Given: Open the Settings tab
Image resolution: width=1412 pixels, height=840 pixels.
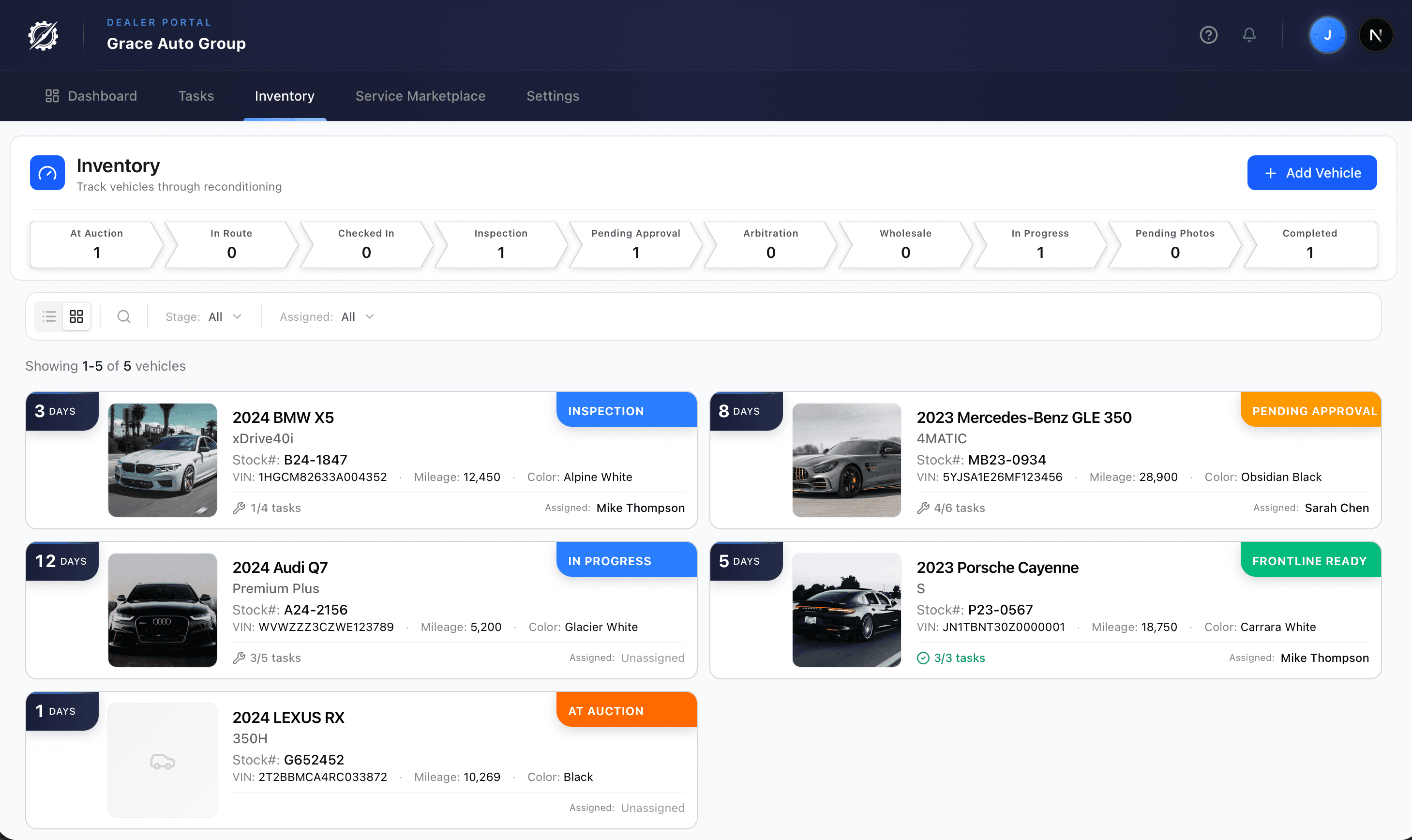Looking at the screenshot, I should (x=553, y=96).
